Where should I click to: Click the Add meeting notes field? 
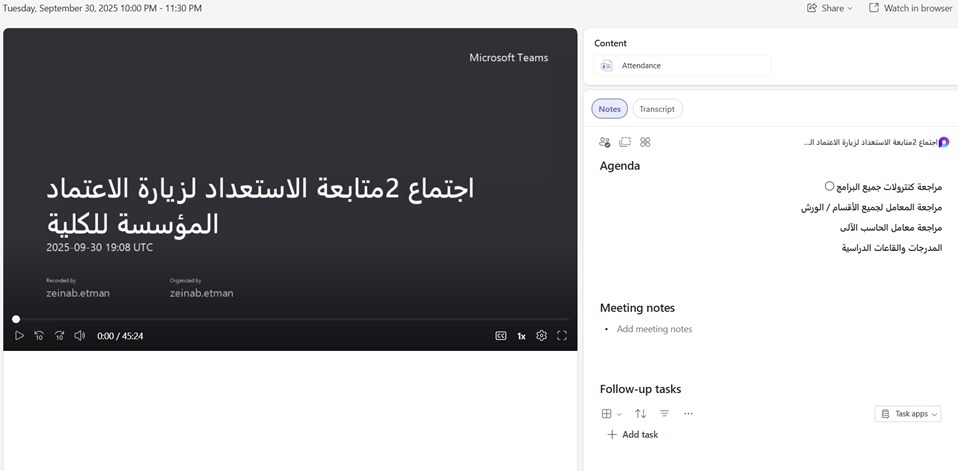[654, 329]
